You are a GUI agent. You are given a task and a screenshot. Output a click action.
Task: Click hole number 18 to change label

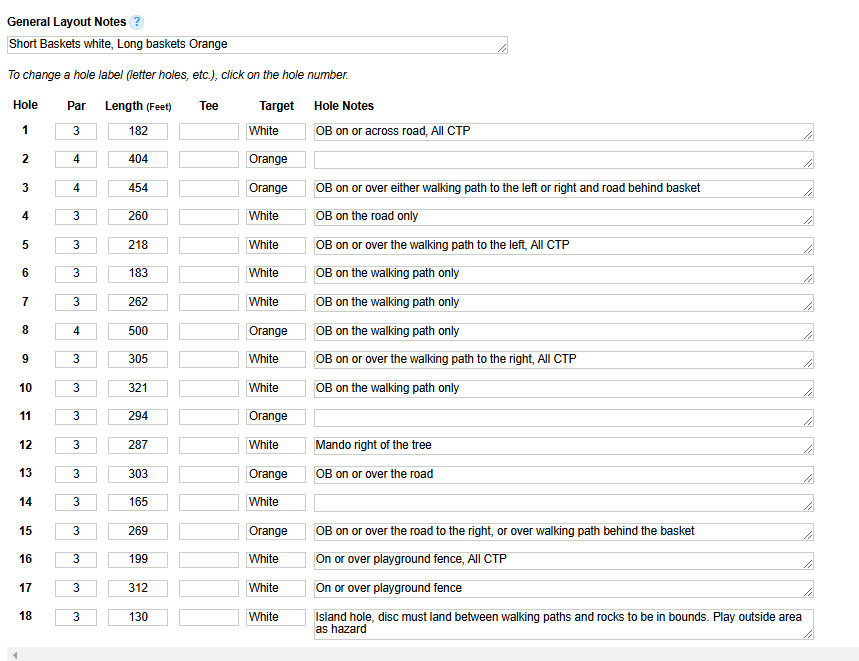(x=25, y=616)
